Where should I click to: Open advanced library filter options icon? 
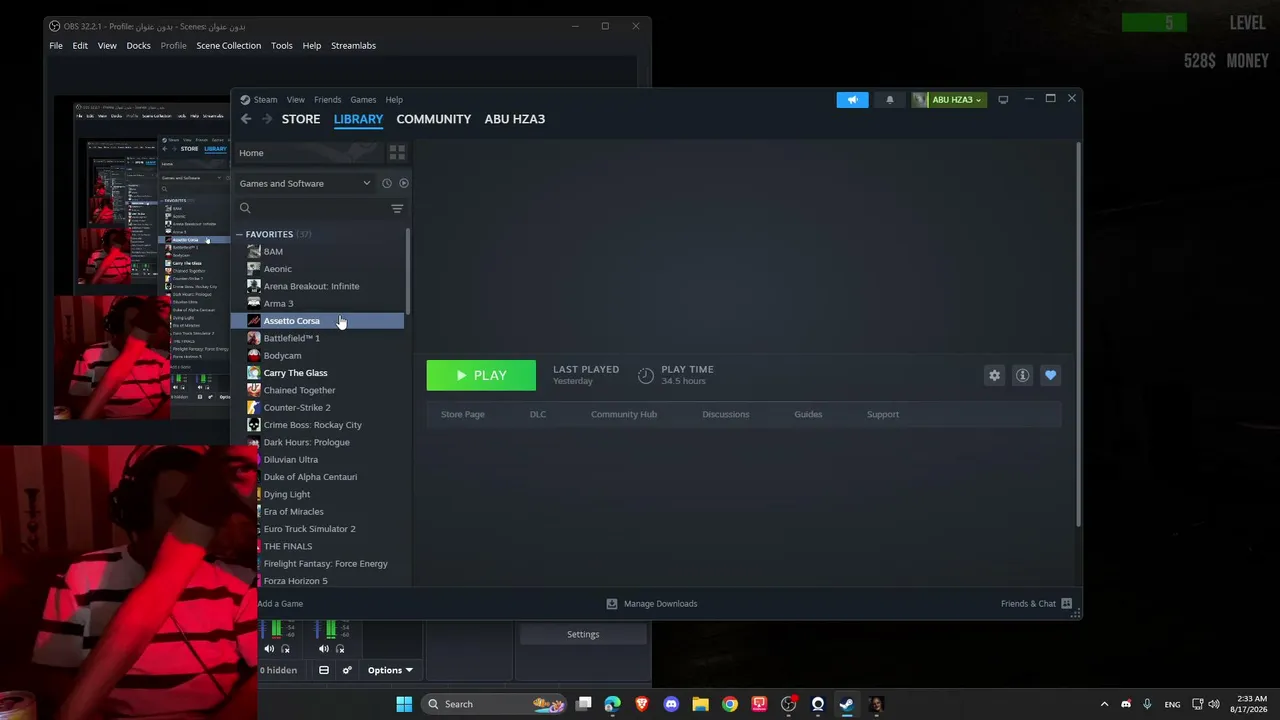pos(397,208)
